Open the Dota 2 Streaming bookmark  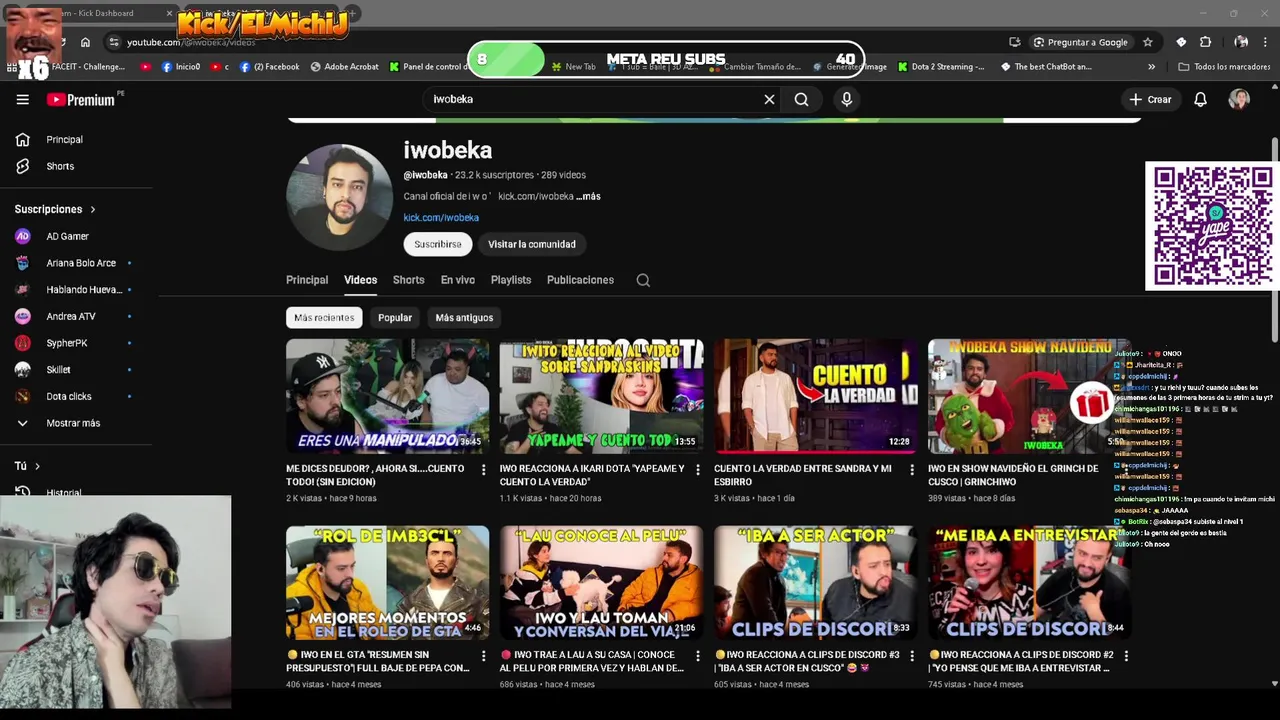941,67
